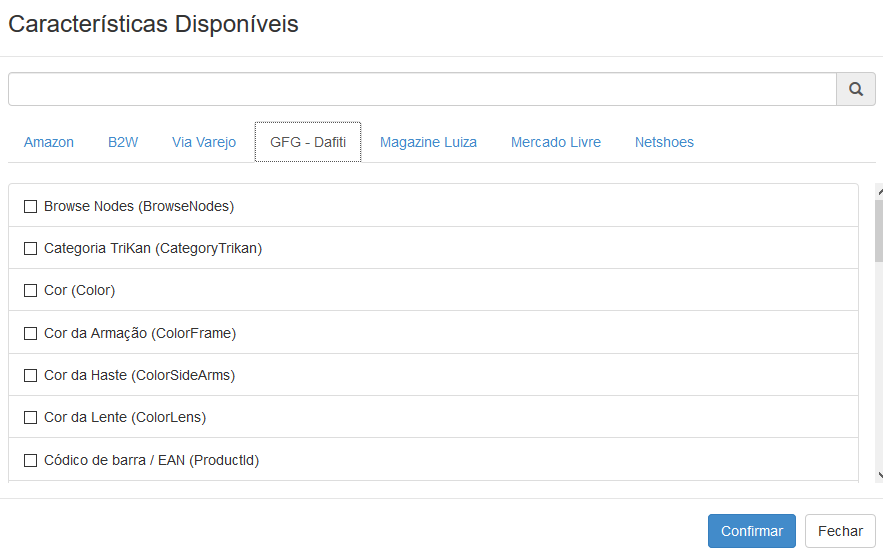The height and width of the screenshot is (550, 883).
Task: Click the "Cor da Lente (ColorLens)" label
Action: click(125, 417)
